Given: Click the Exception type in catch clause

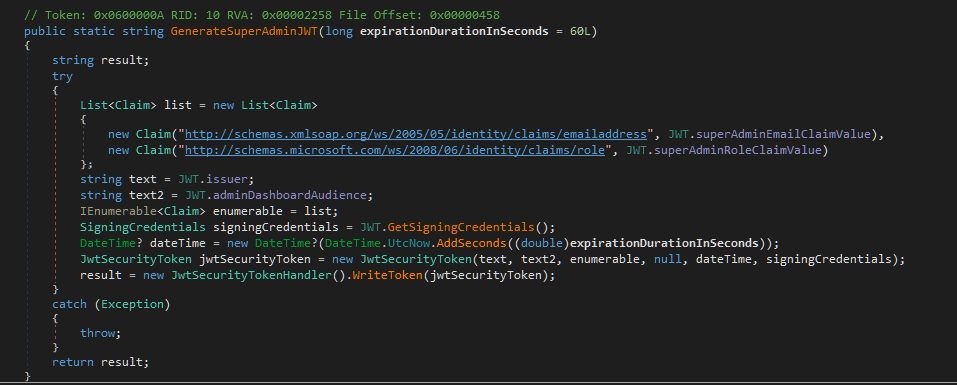Looking at the screenshot, I should click(132, 304).
